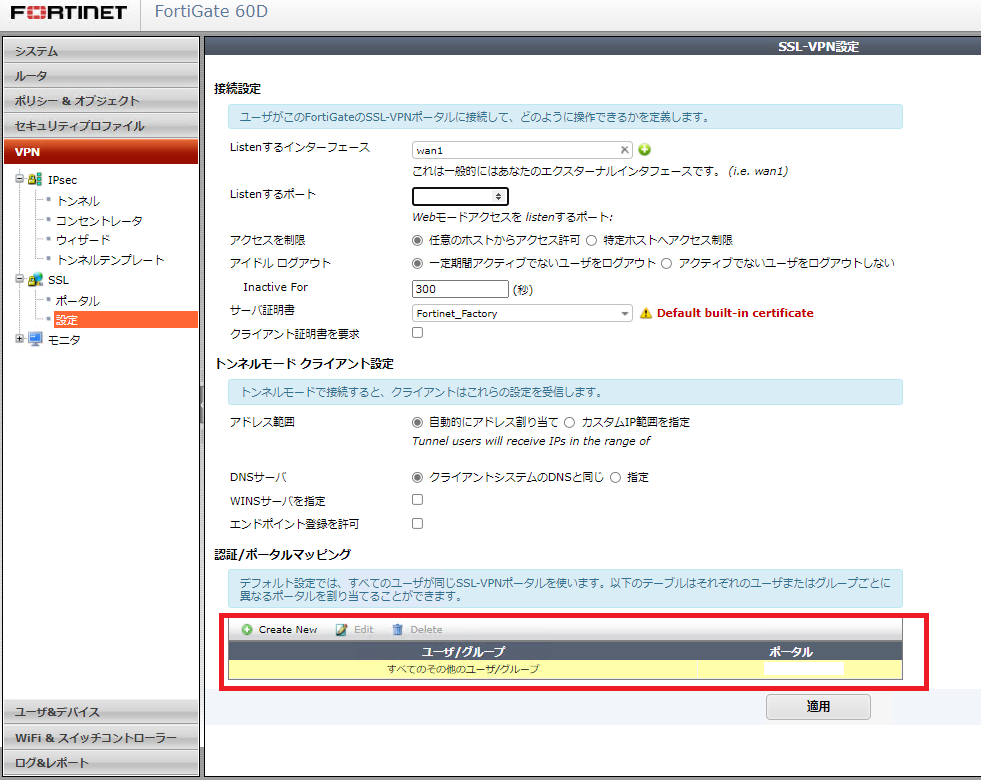Click the Default built-in certificate warning text
The image size is (981, 780).
pyautogui.click(x=735, y=313)
